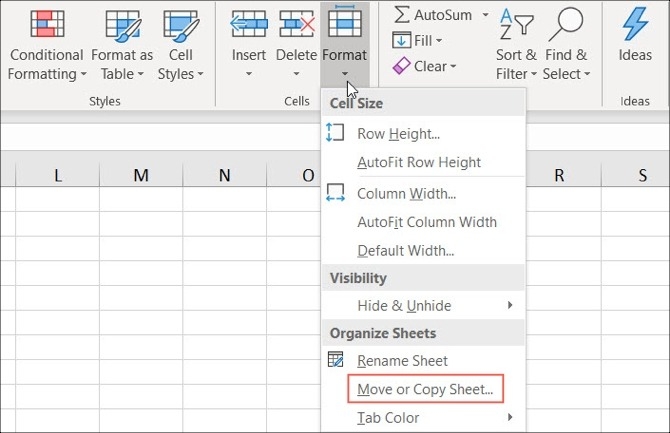Select AutoFit Column Width
Viewport: 670px width, 433px height.
click(x=427, y=222)
